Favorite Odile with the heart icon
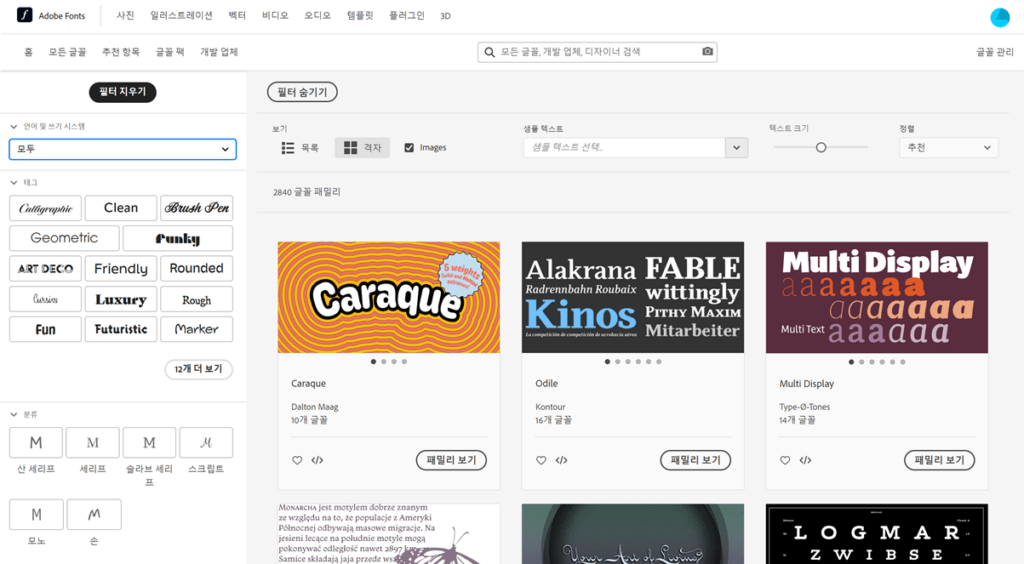This screenshot has width=1024, height=564. coord(541,460)
